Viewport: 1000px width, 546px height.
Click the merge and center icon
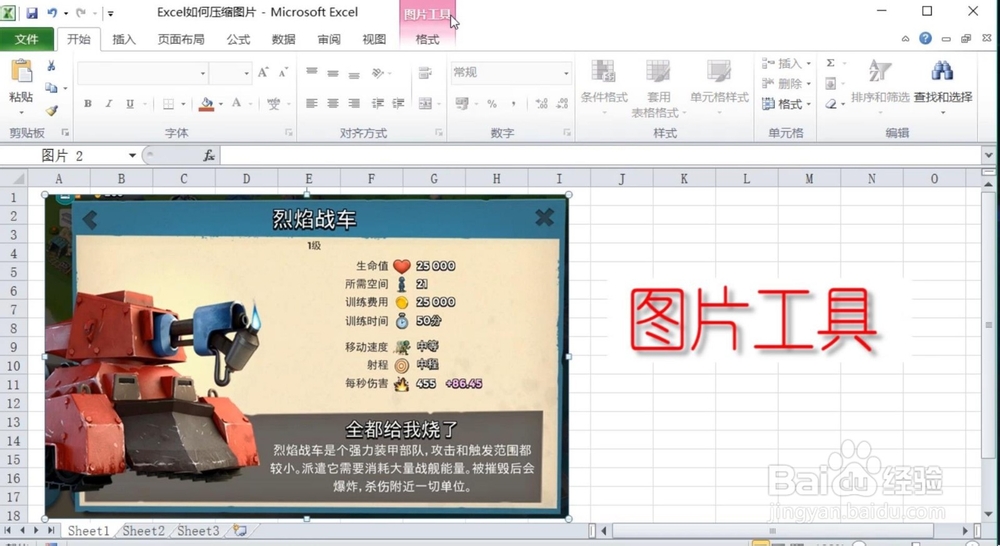tap(425, 103)
